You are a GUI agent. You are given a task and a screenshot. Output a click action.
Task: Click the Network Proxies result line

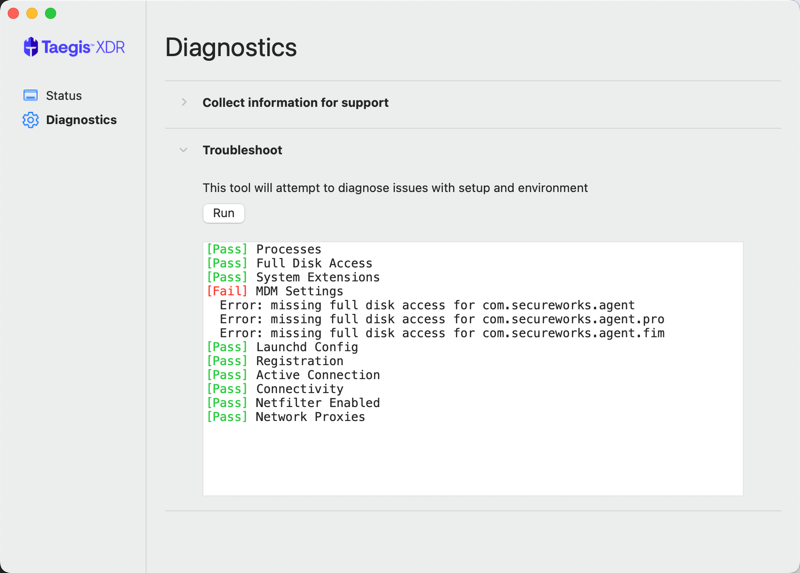[x=286, y=417]
